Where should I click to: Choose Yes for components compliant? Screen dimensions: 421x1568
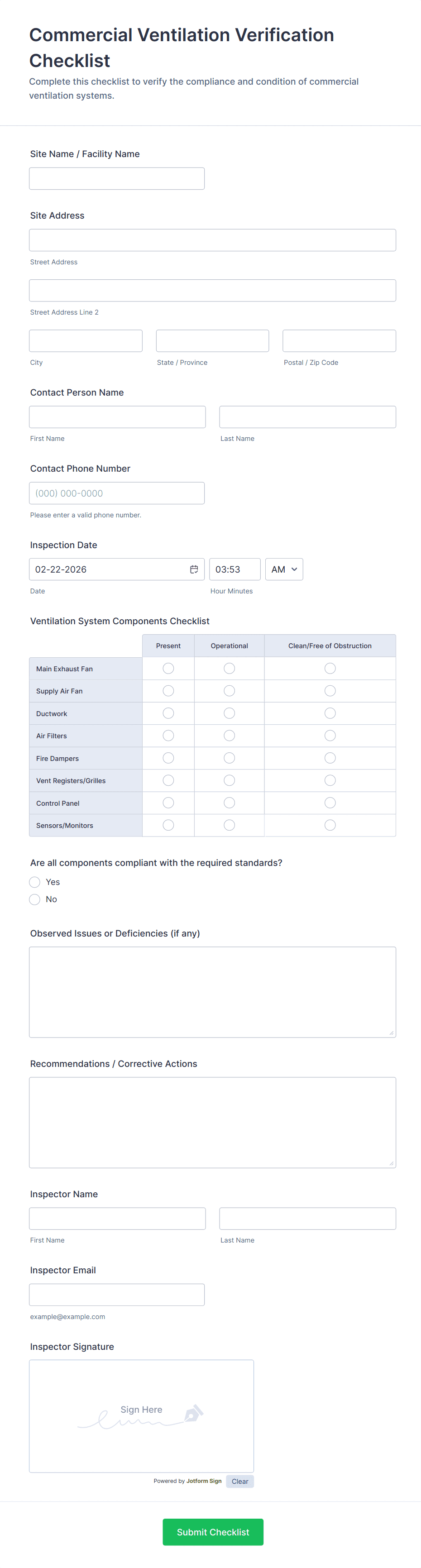(x=35, y=882)
